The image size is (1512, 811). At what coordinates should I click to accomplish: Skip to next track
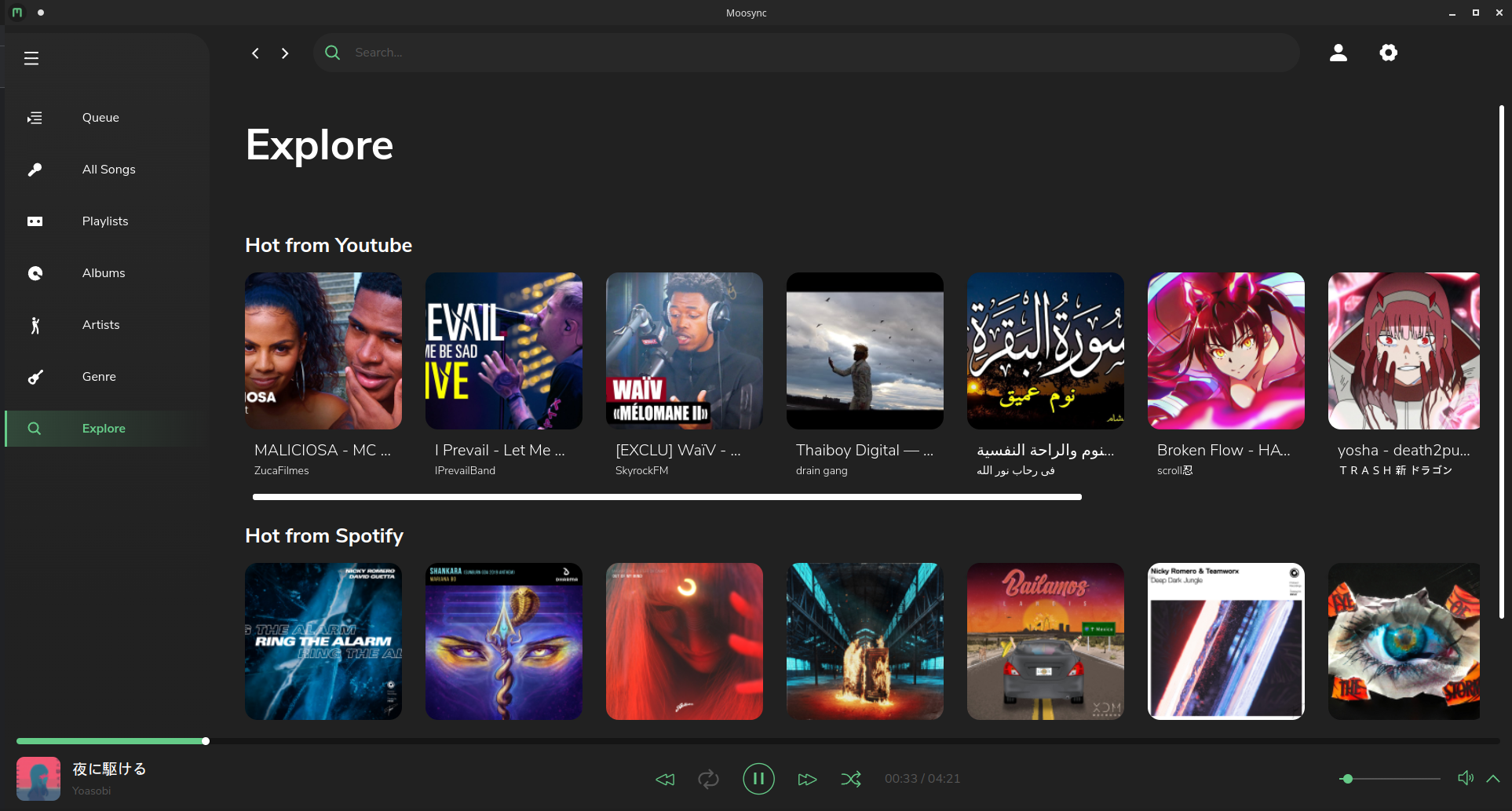coord(807,779)
